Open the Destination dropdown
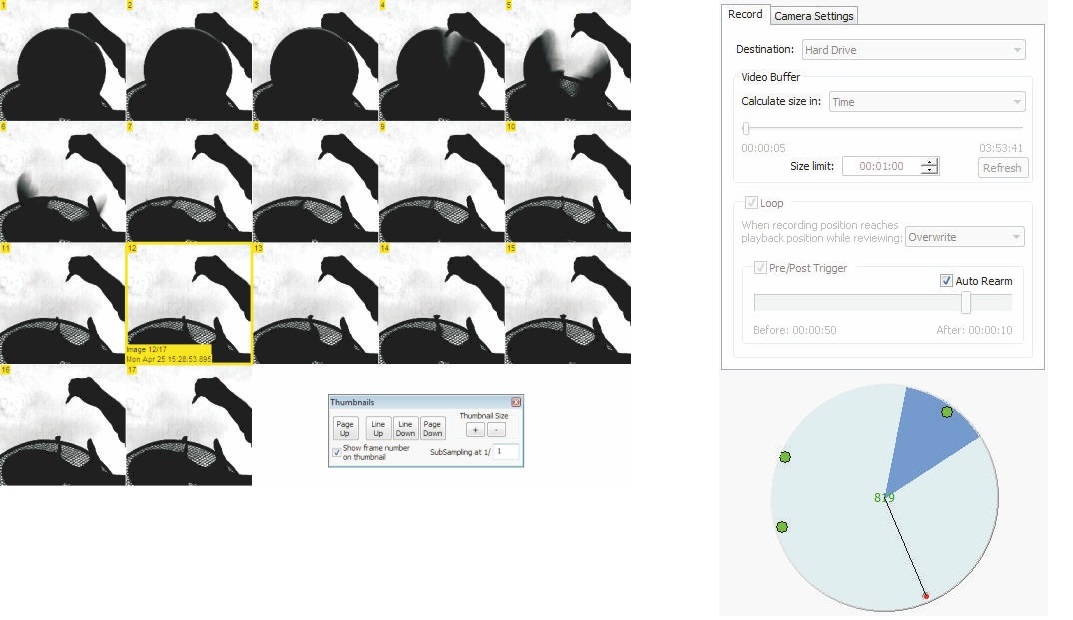The image size is (1073, 620). [x=913, y=50]
